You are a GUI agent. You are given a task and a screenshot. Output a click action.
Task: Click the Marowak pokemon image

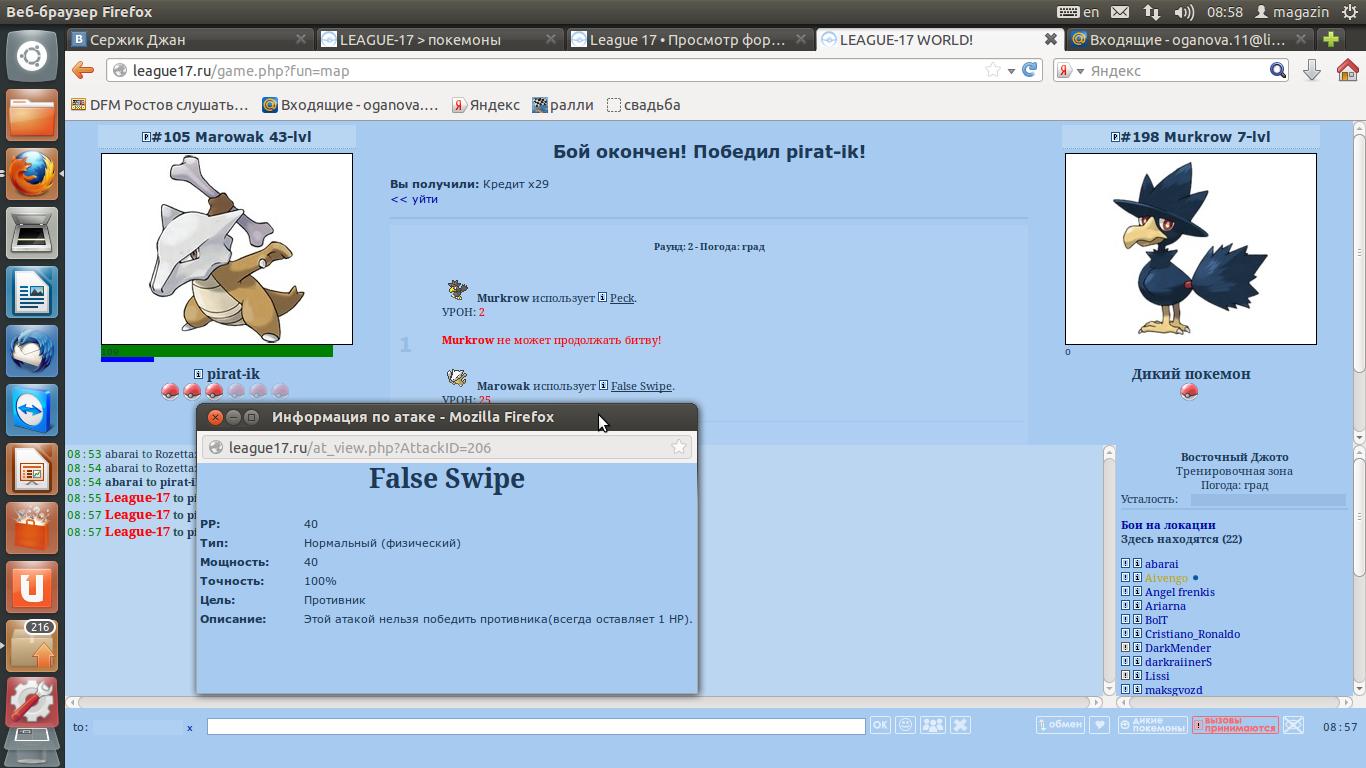227,249
